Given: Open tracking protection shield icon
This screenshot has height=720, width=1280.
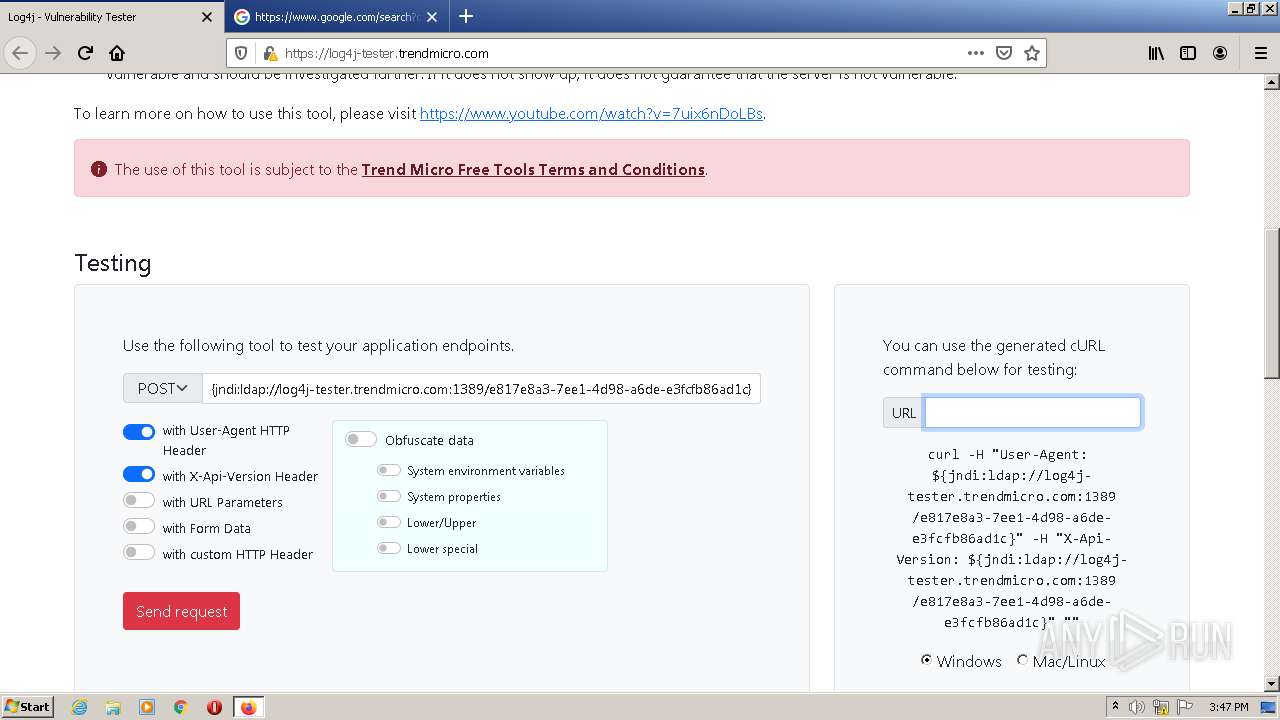Looking at the screenshot, I should point(241,53).
